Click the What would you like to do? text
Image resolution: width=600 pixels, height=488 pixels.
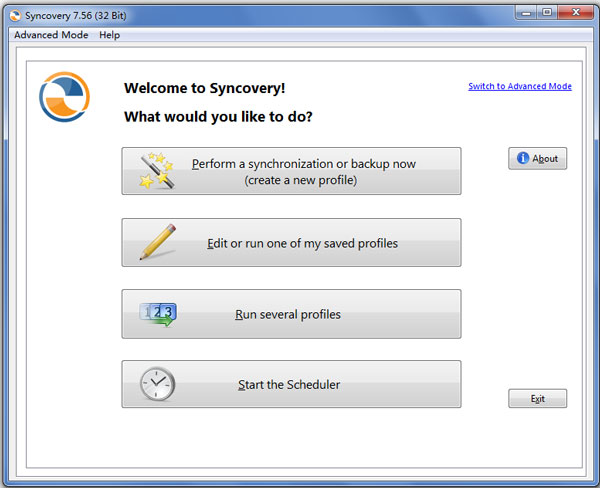coord(218,116)
